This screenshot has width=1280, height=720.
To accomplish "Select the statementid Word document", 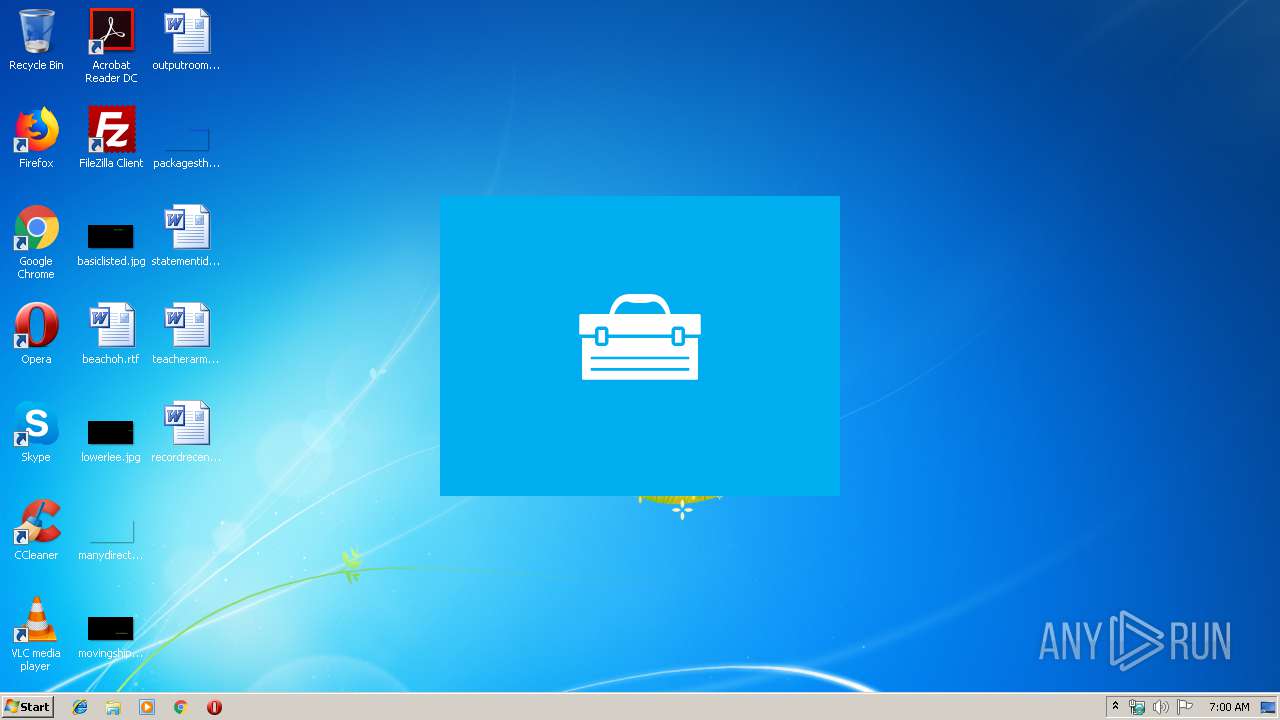I will (186, 236).
